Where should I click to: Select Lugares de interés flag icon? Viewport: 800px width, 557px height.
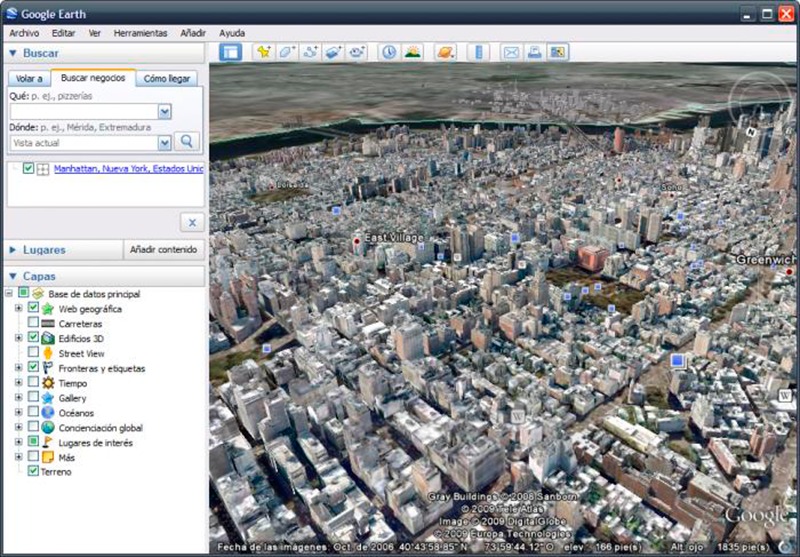click(47, 442)
